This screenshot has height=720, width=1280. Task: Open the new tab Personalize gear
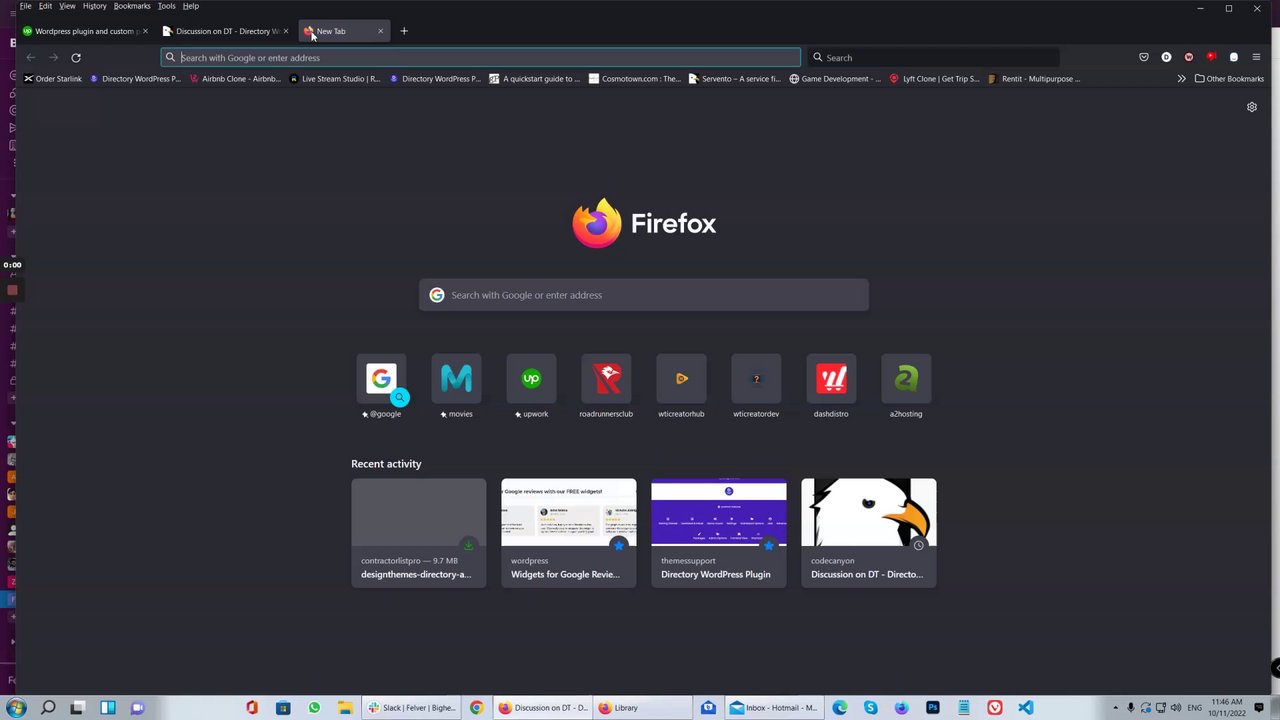click(1252, 107)
